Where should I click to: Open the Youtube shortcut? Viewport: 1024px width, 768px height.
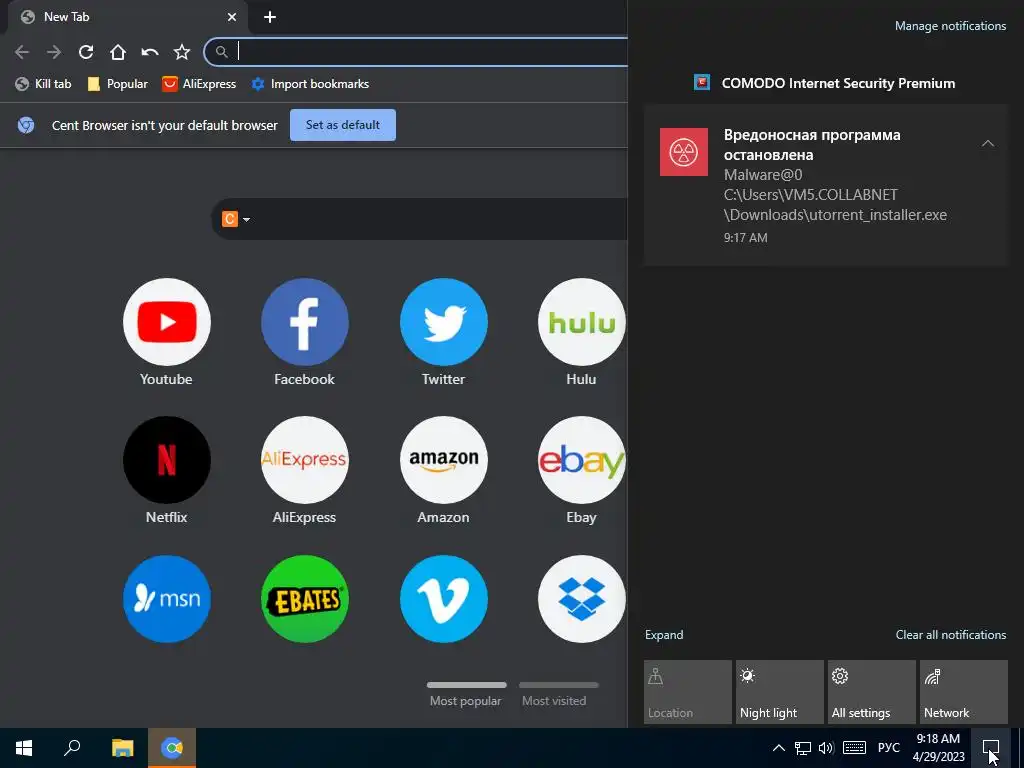(x=167, y=322)
